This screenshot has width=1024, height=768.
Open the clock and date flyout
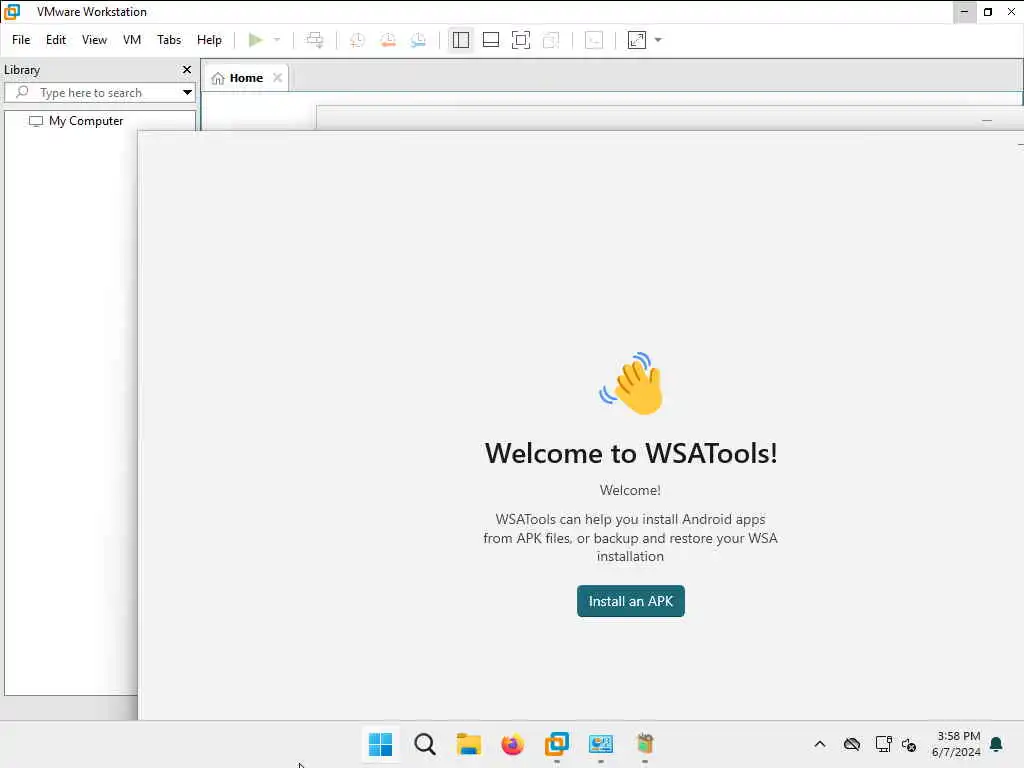point(956,744)
